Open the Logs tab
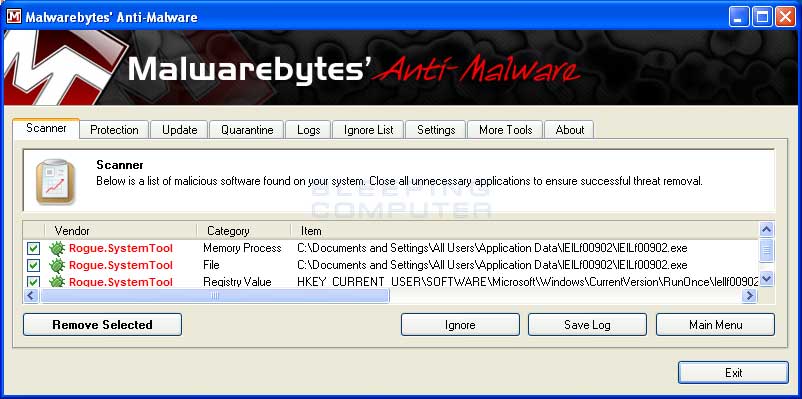Image resolution: width=802 pixels, height=399 pixels. click(x=308, y=130)
